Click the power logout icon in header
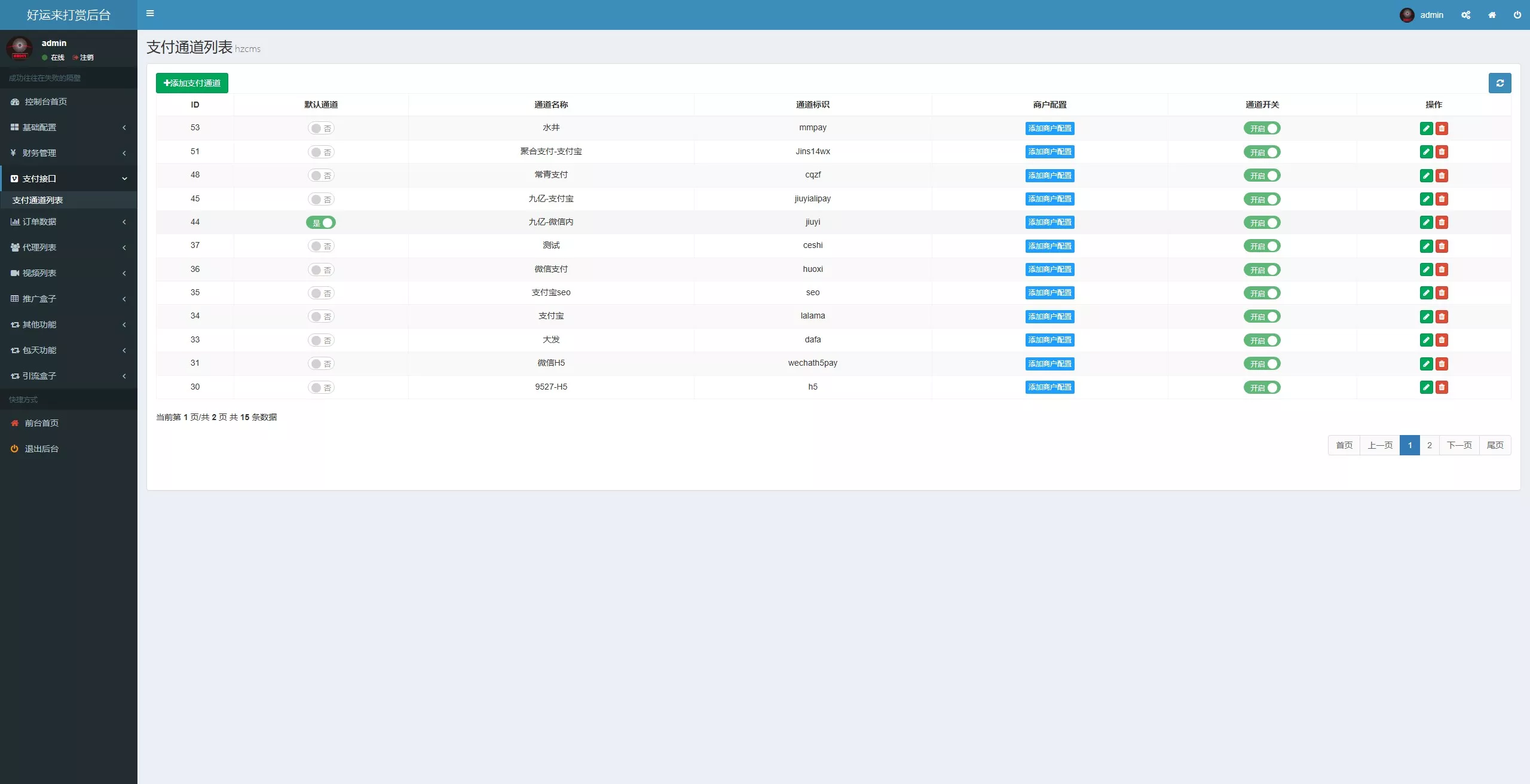 coord(1517,15)
